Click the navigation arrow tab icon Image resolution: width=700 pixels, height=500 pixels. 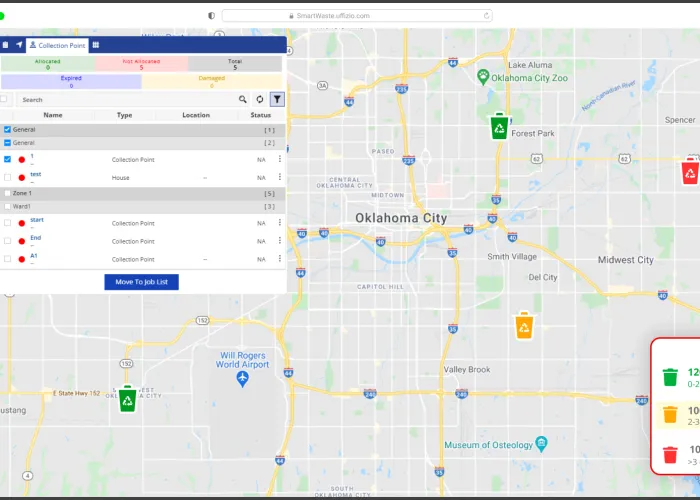pyautogui.click(x=19, y=45)
